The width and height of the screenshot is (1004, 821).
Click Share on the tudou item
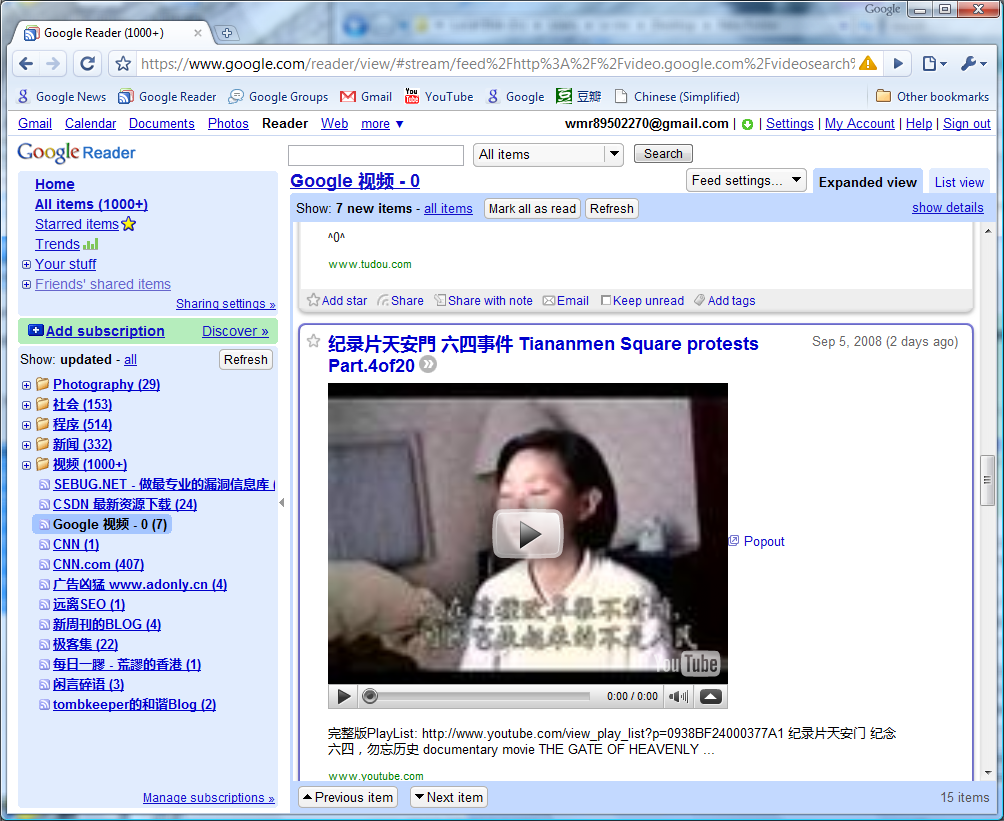[400, 300]
